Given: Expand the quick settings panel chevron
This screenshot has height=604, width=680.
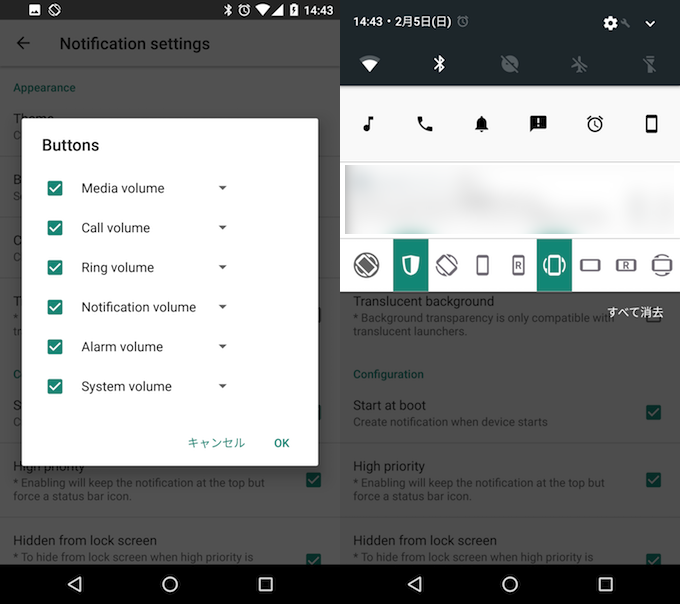Looking at the screenshot, I should click(x=650, y=23).
